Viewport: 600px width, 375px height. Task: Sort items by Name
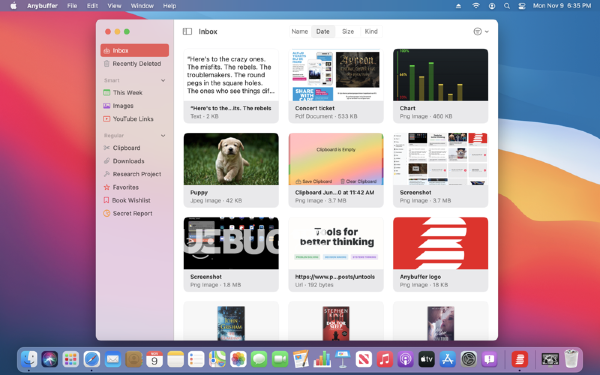coord(300,31)
